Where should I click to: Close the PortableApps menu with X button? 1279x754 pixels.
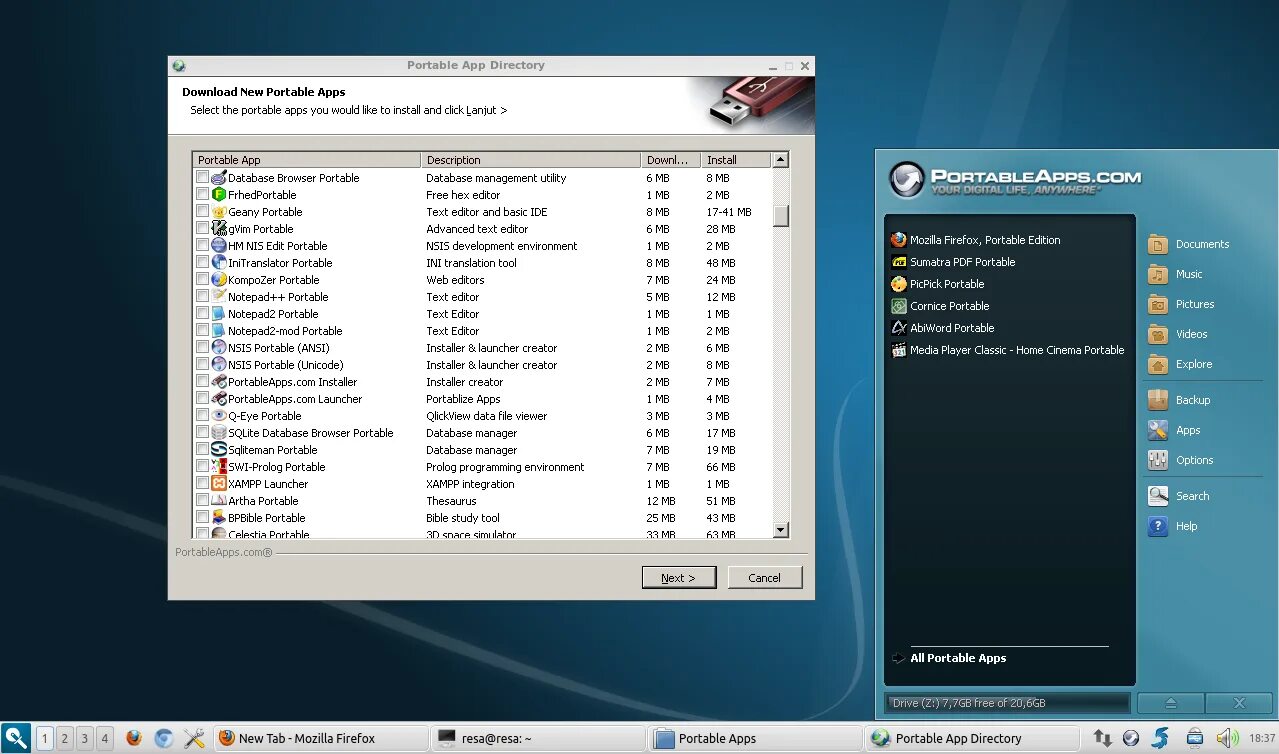click(1239, 703)
